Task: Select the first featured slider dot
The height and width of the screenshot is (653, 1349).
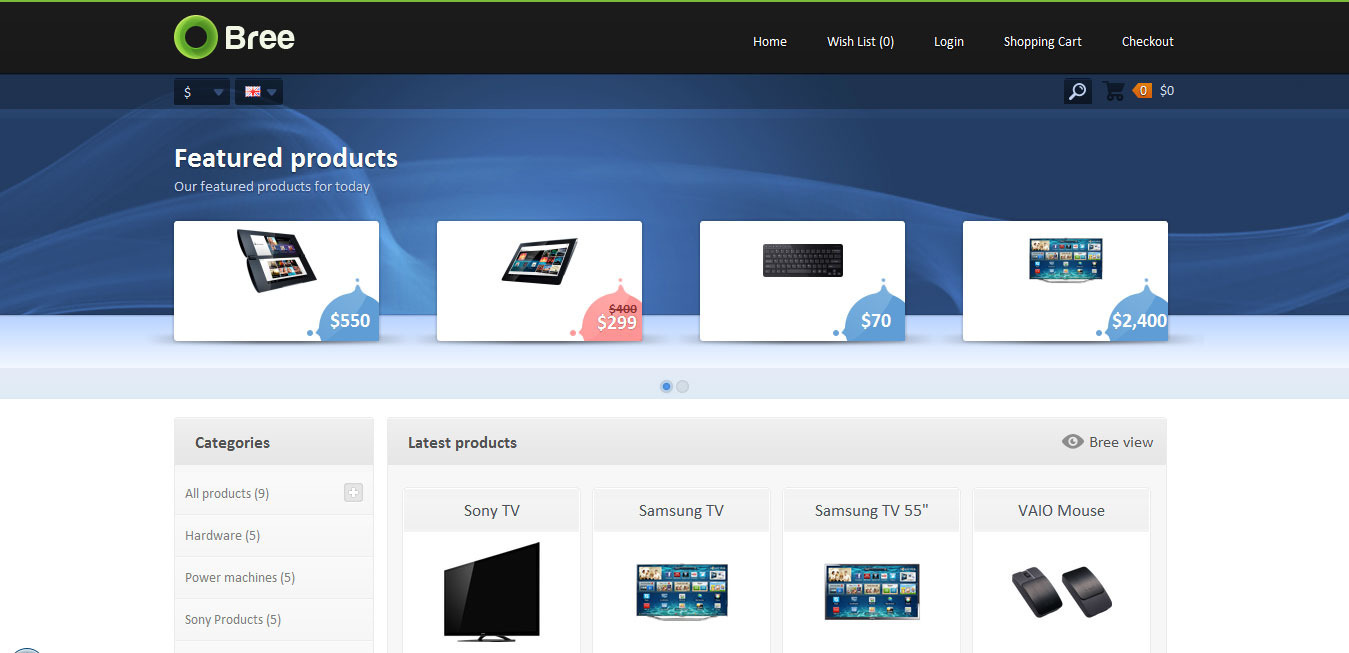Action: (666, 386)
